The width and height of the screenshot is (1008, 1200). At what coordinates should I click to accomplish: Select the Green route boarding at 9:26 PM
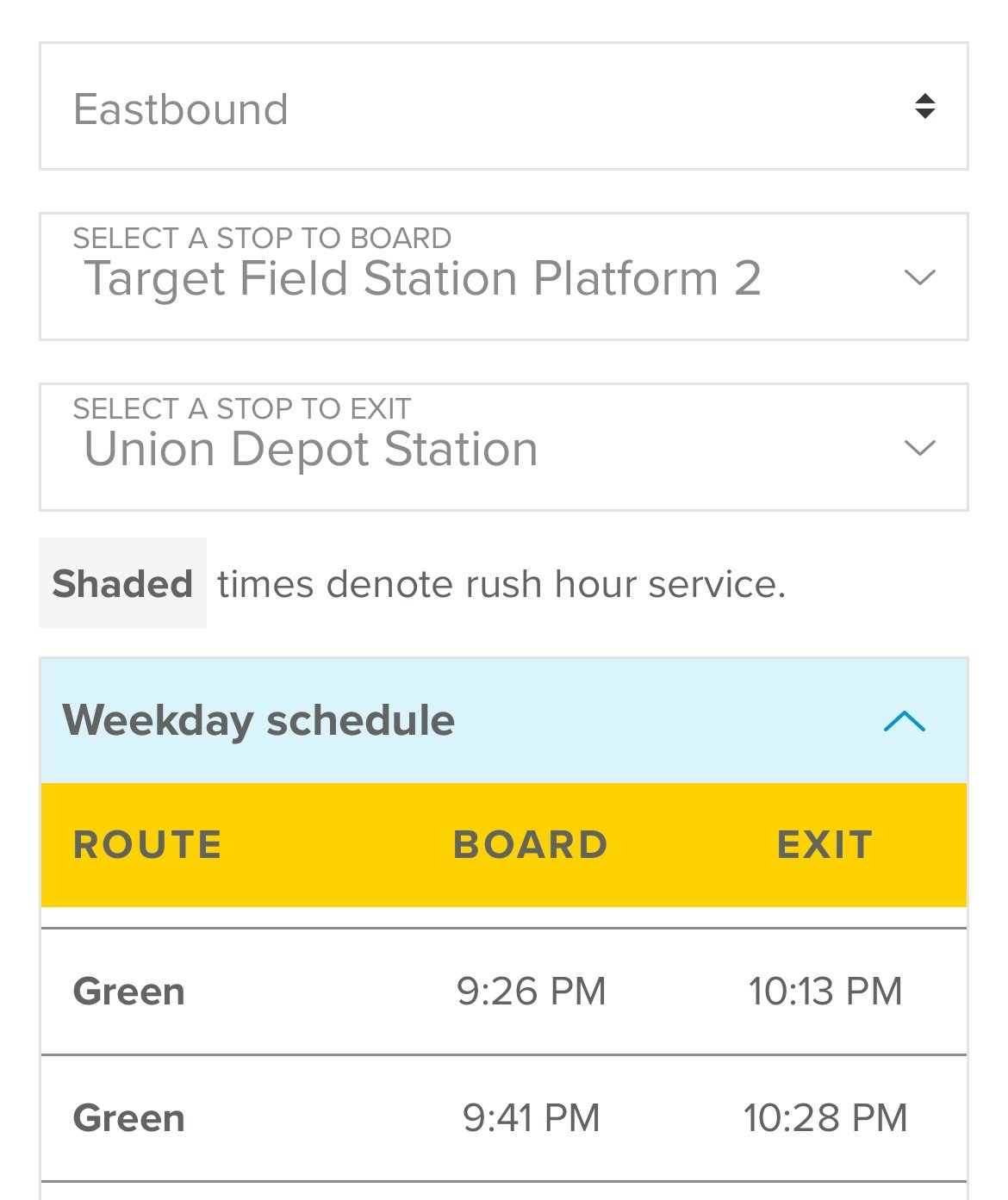129,992
